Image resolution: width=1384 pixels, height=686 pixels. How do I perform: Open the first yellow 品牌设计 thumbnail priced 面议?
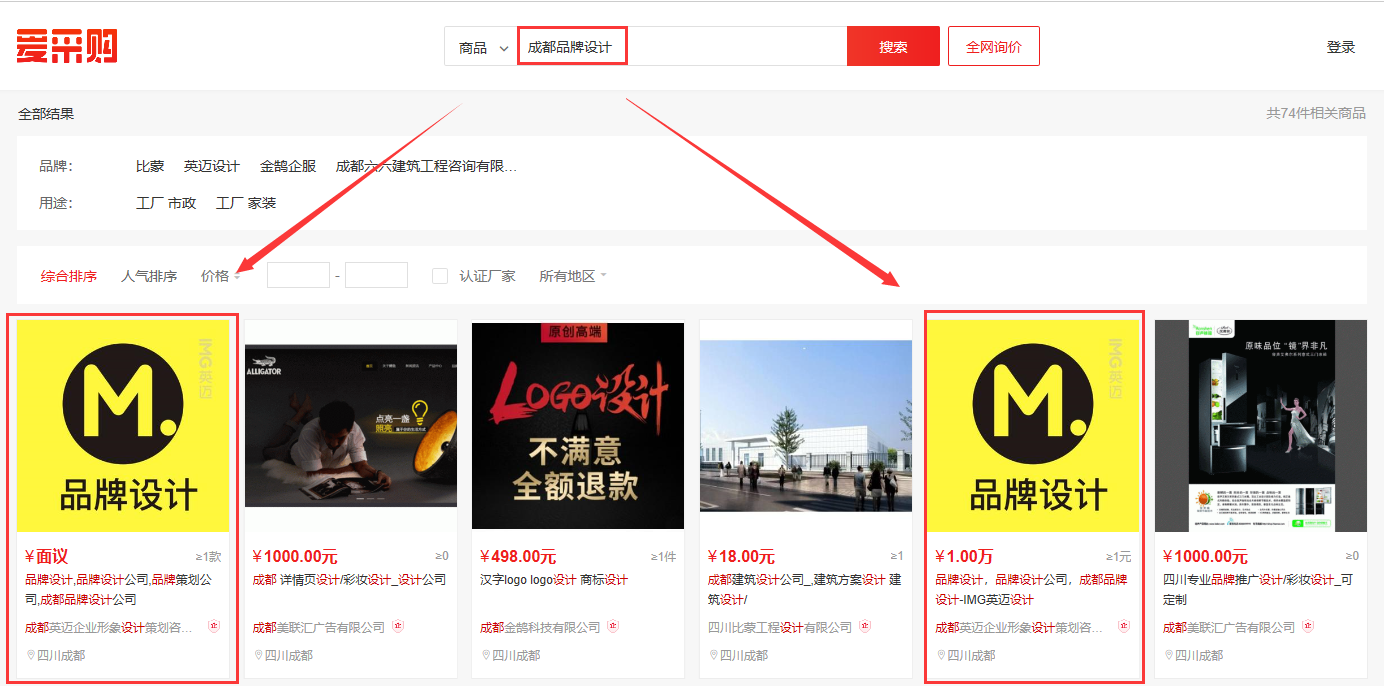[x=123, y=425]
